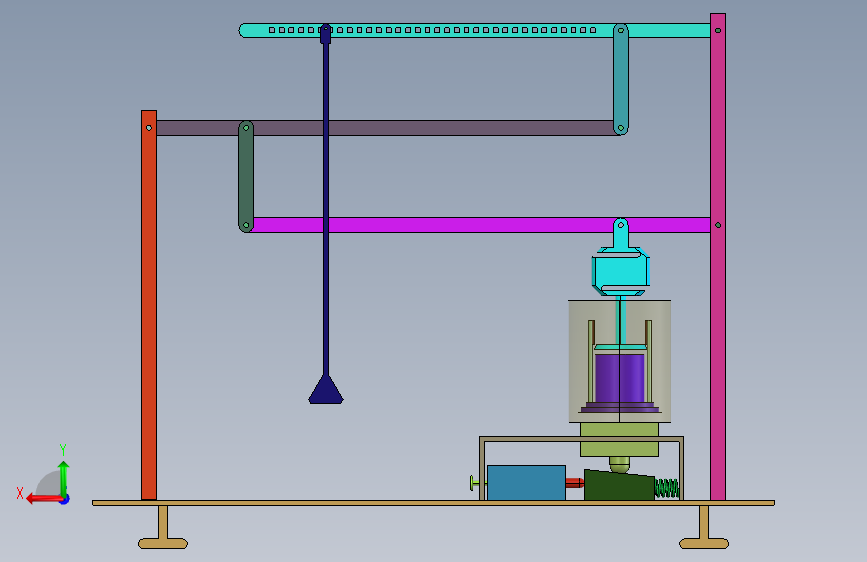867x562 pixels.
Task: Click the green Y axis arrow of the triad
Action: pyautogui.click(x=64, y=478)
